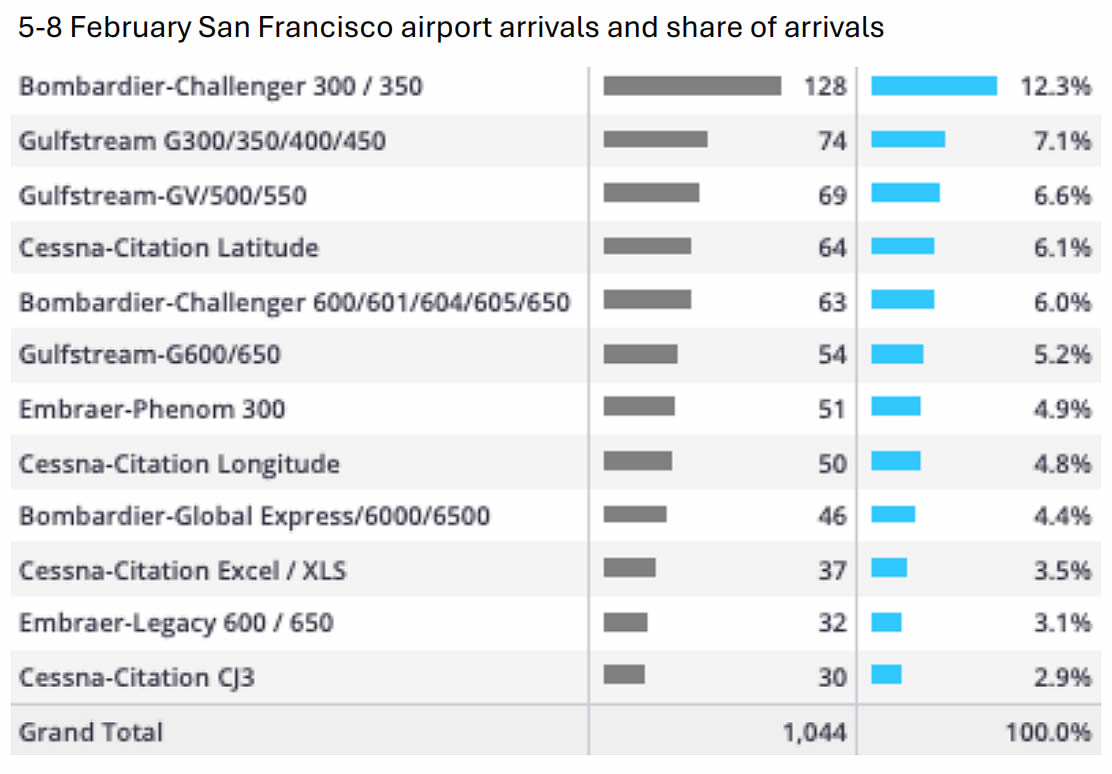
Task: Select the Gulfstream-G600/650 row label
Action: pyautogui.click(x=150, y=354)
